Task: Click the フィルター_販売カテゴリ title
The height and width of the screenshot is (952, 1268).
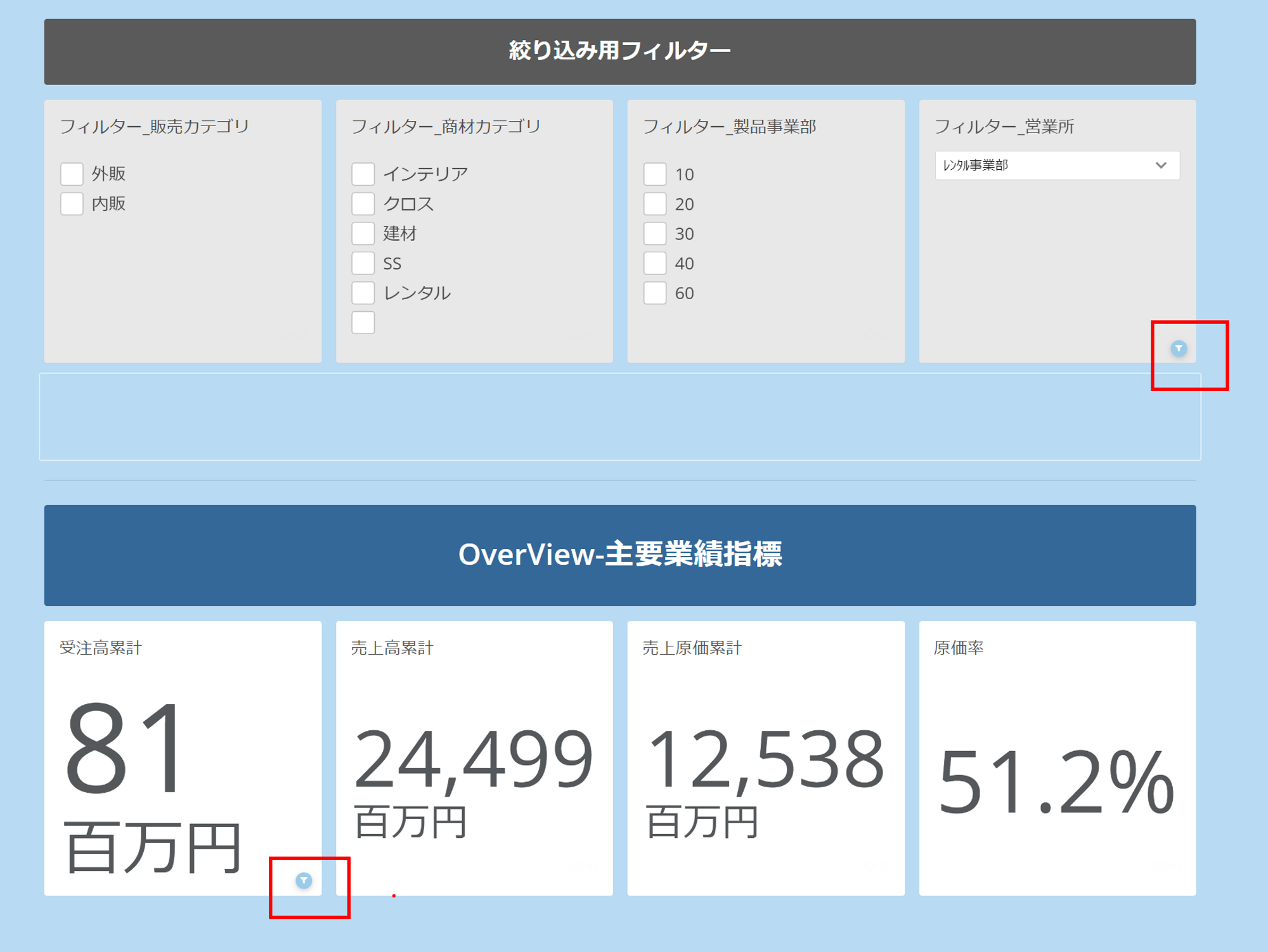Action: pos(155,127)
